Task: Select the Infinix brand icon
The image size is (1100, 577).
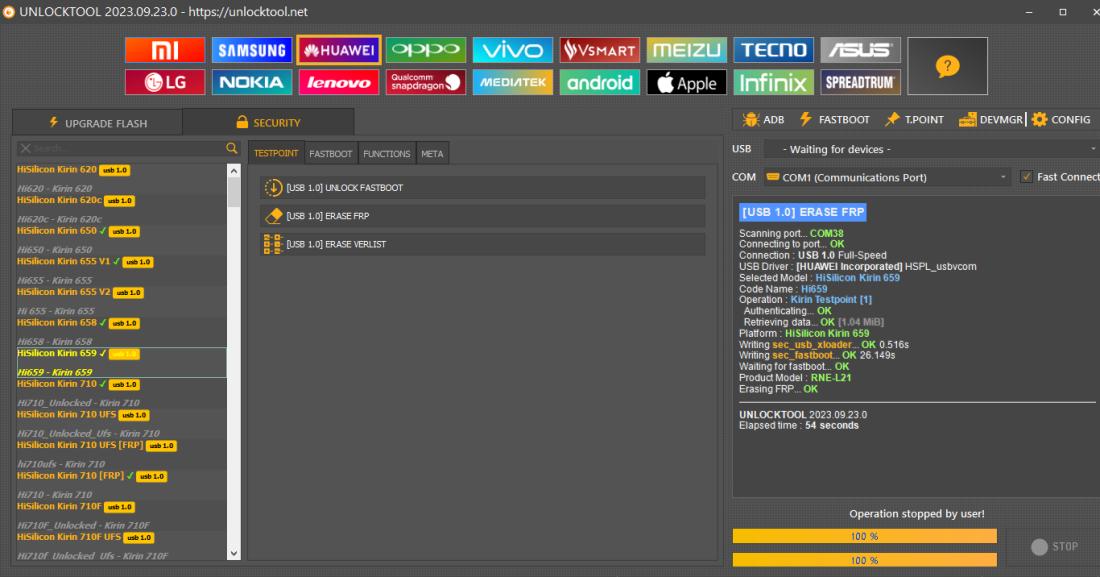Action: coord(774,82)
